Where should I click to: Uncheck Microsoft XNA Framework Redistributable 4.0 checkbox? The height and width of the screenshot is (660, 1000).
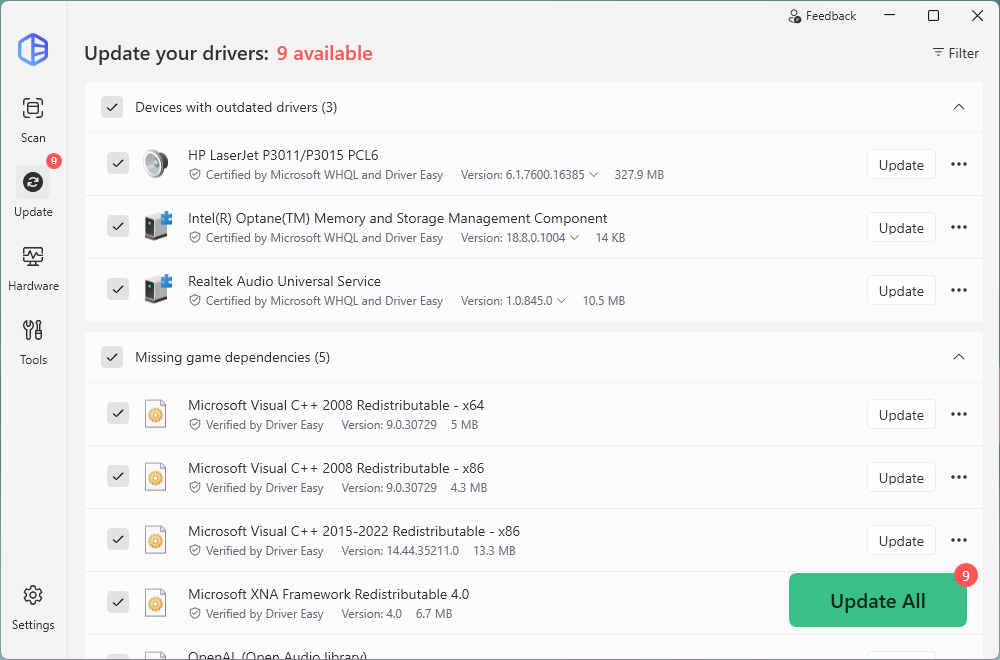(118, 601)
